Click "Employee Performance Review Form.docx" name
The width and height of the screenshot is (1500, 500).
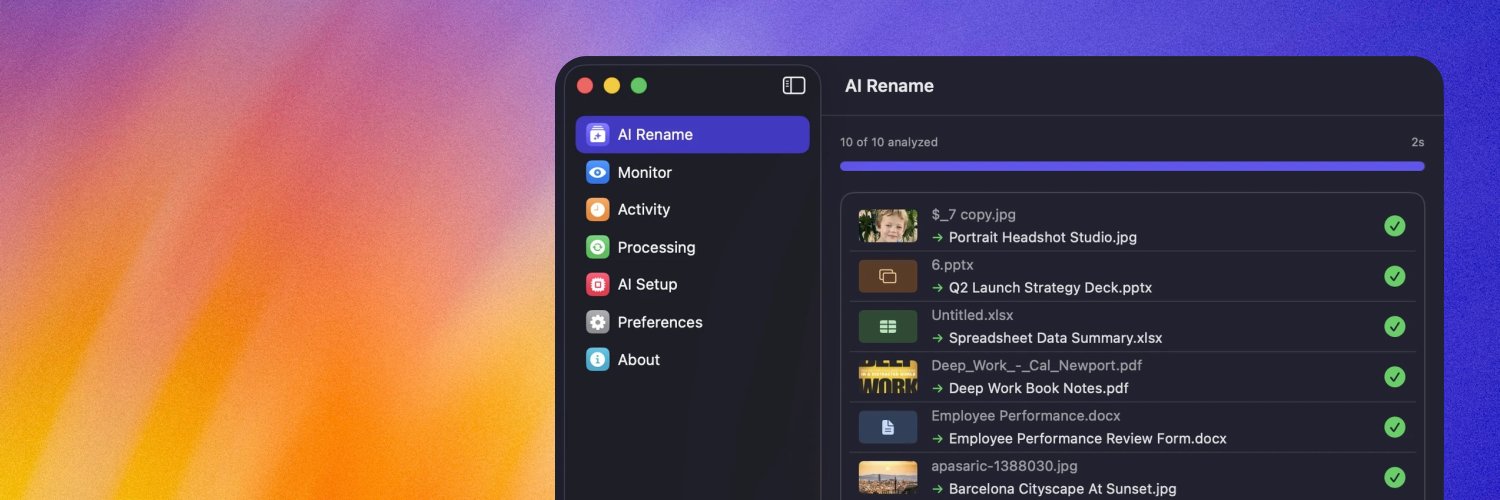(x=1088, y=438)
